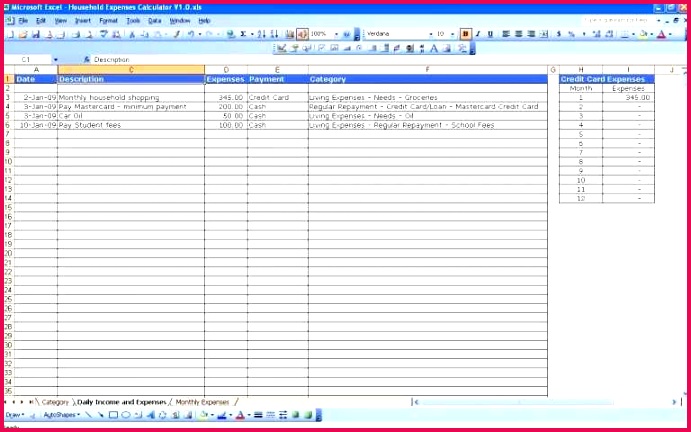Screen dimensions: 691x432
Task: Select column D header
Action: pos(226,70)
